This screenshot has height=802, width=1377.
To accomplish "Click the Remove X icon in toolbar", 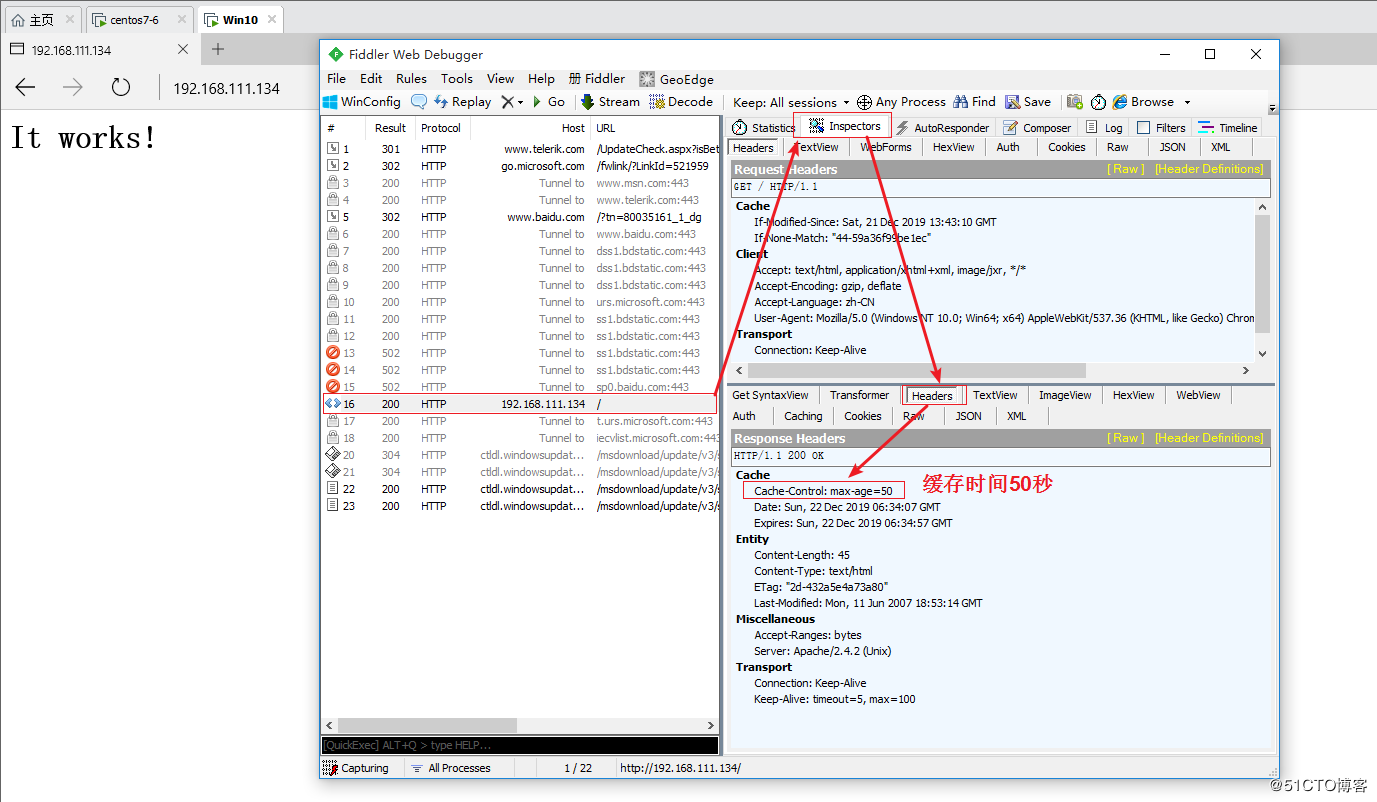I will (x=508, y=102).
